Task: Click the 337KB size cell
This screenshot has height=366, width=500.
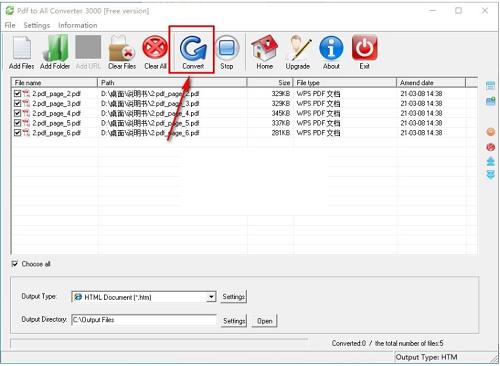Action: (x=281, y=123)
